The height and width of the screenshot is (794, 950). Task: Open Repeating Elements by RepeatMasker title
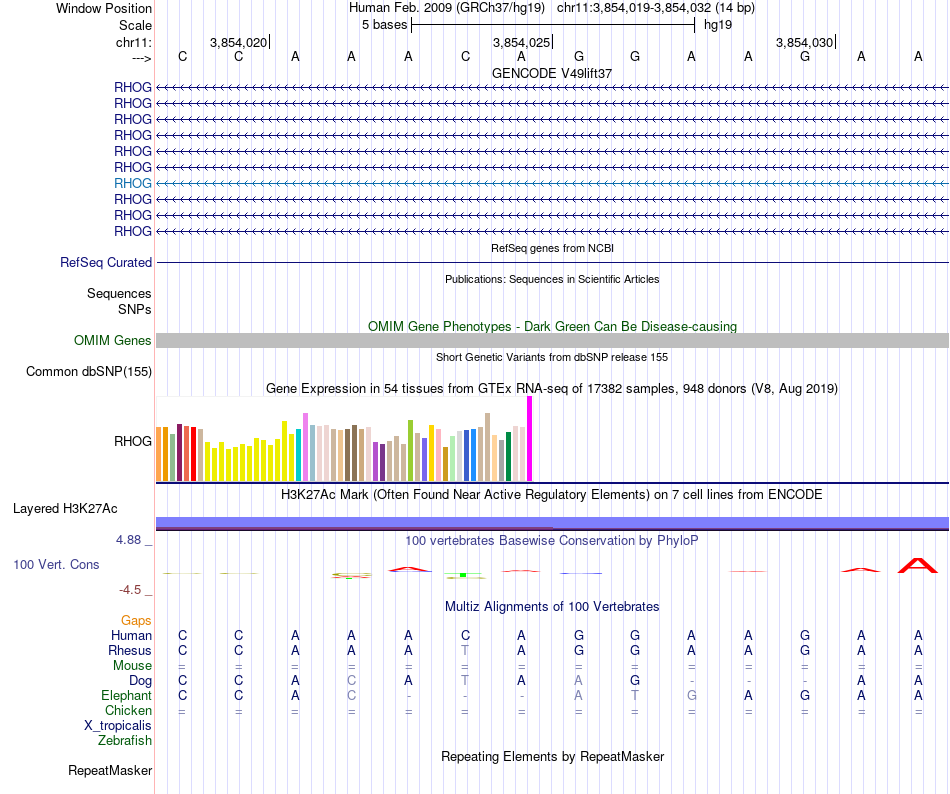coord(553,756)
